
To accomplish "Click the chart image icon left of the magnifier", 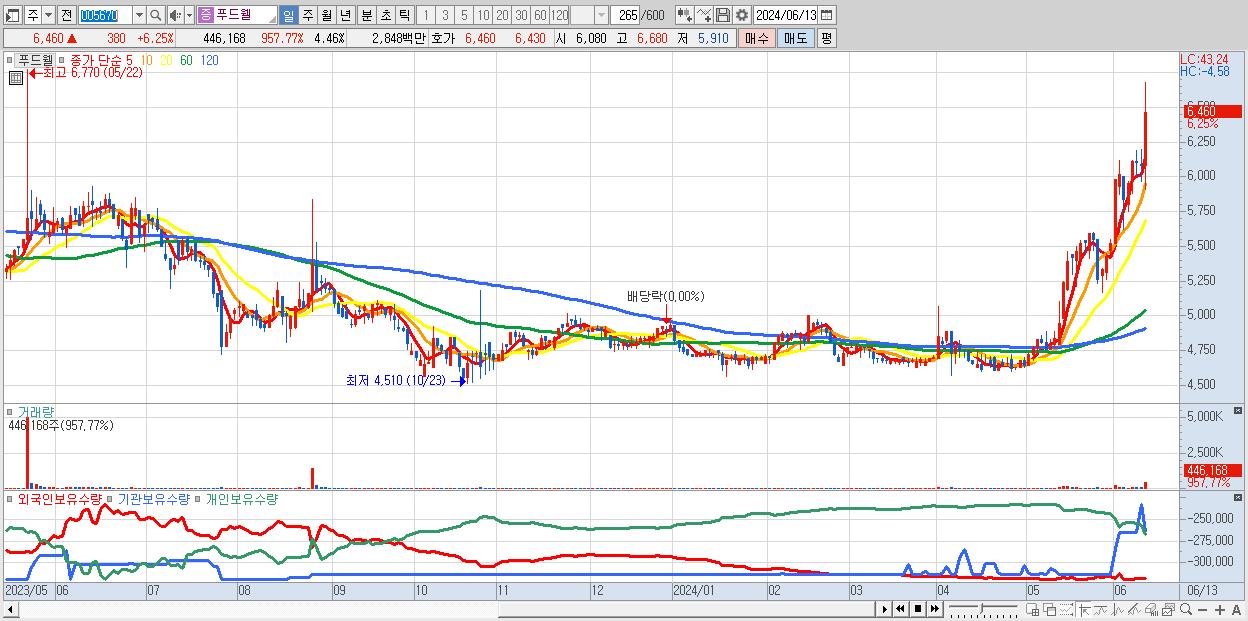I will (x=1168, y=609).
